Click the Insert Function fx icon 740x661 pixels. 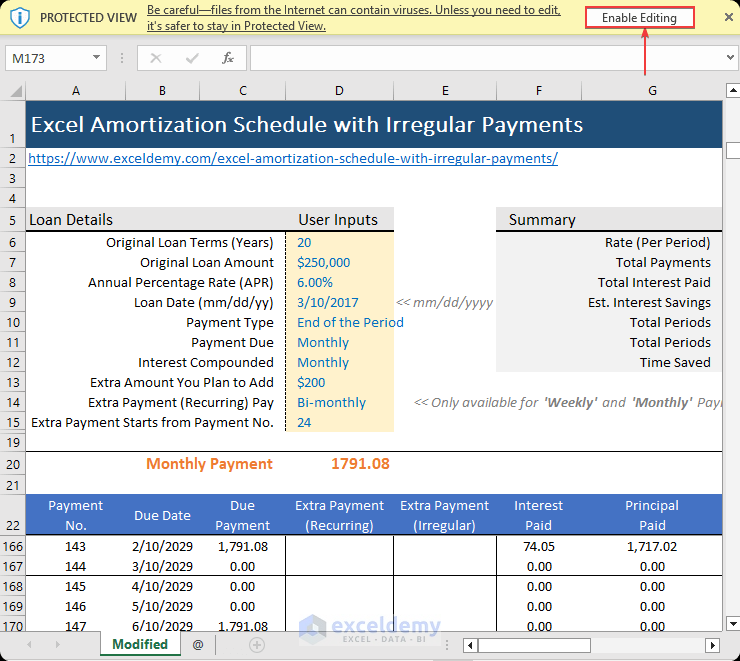(x=228, y=58)
